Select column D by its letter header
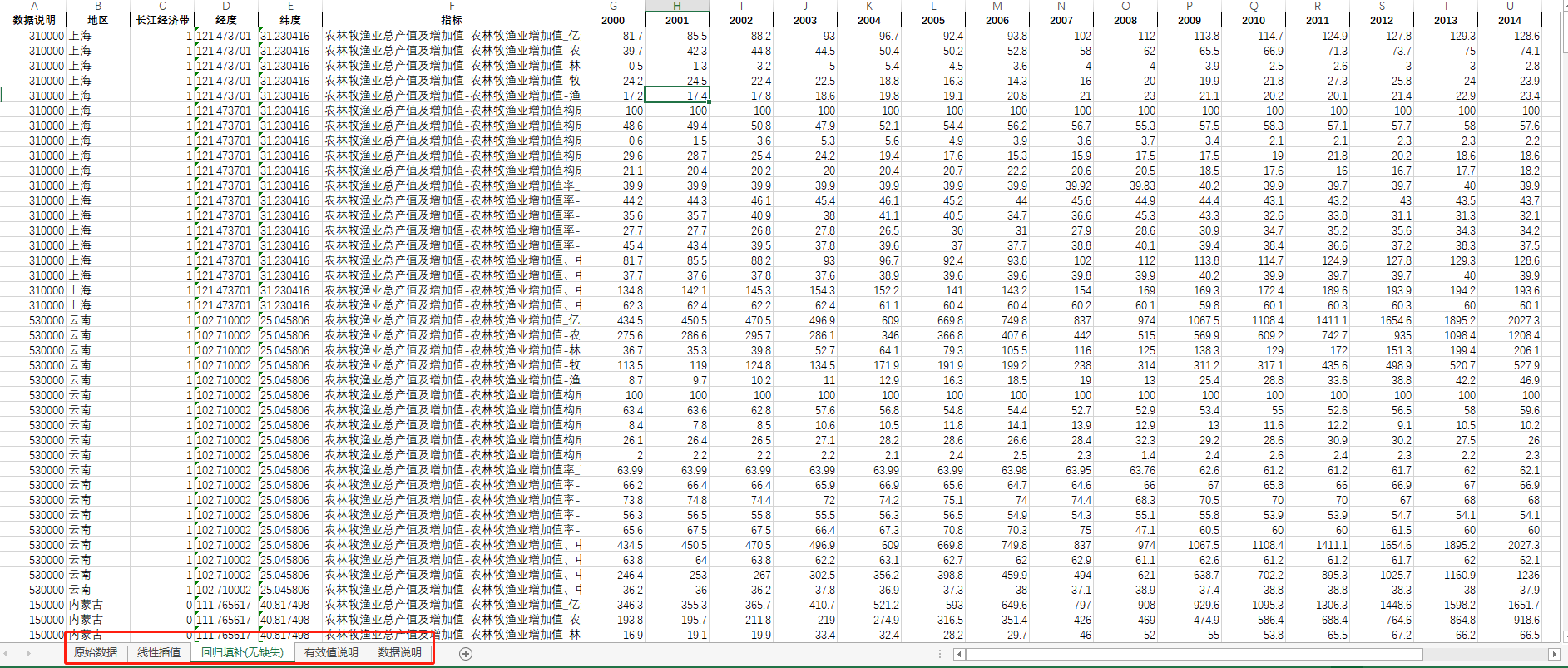 [226, 6]
